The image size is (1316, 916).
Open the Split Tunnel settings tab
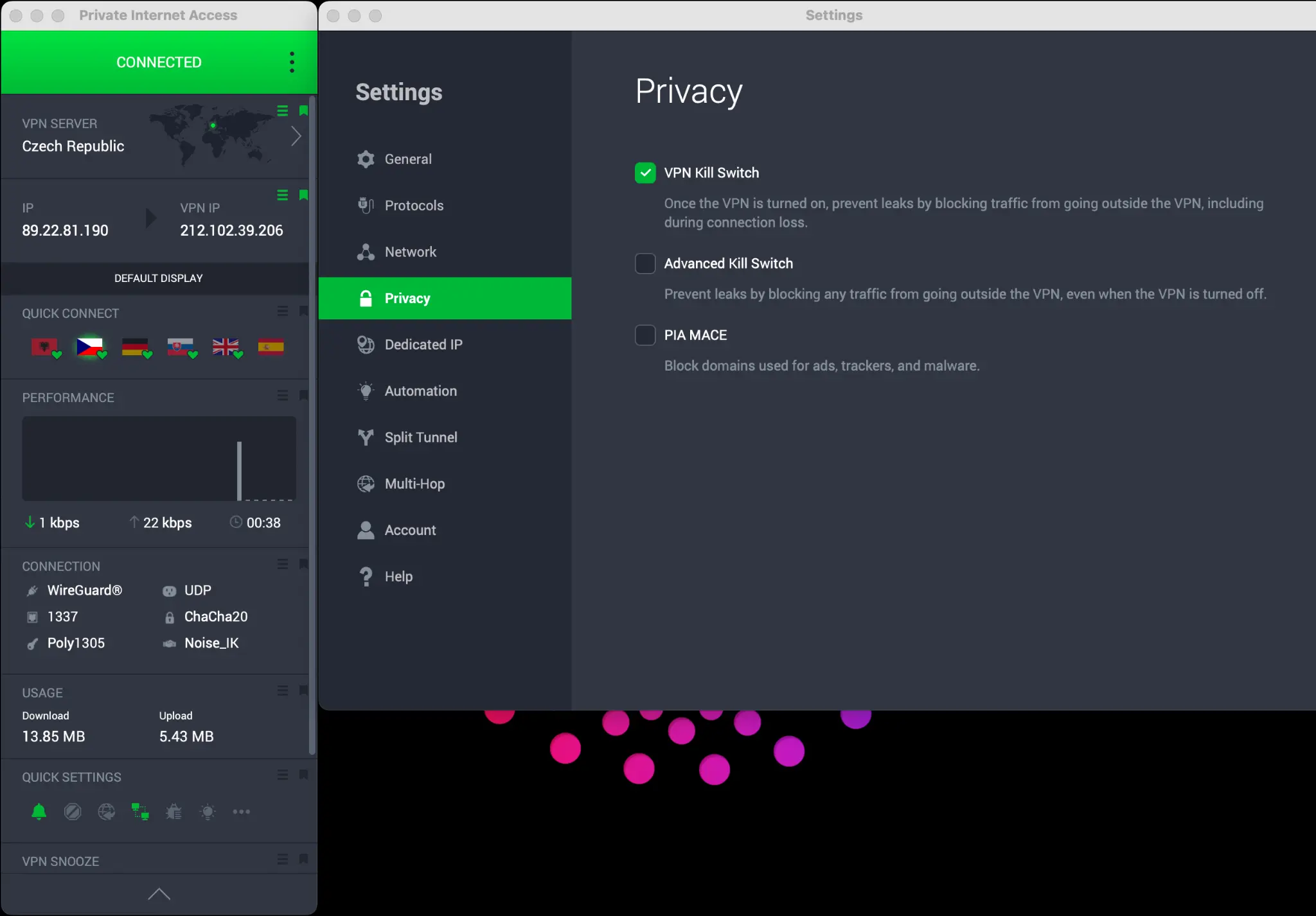point(420,437)
